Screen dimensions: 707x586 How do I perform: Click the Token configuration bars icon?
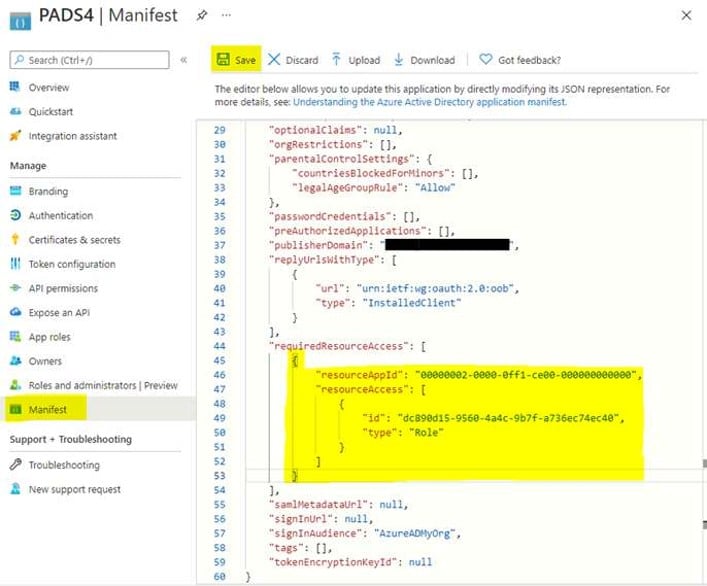pyautogui.click(x=15, y=264)
